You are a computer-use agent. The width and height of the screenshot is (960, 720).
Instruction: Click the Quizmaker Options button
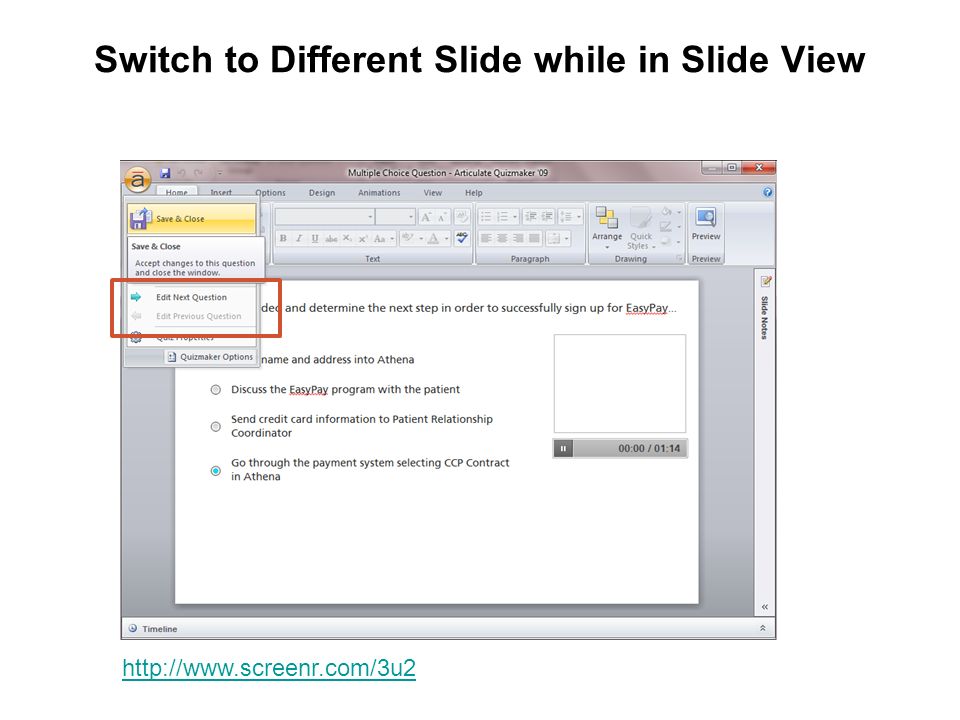click(210, 357)
